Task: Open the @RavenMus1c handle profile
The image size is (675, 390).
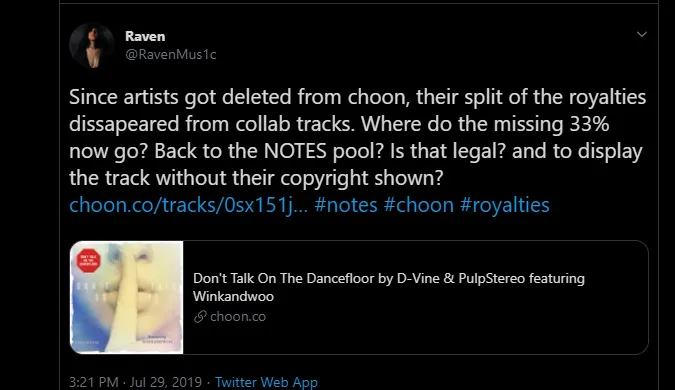Action: coord(170,54)
